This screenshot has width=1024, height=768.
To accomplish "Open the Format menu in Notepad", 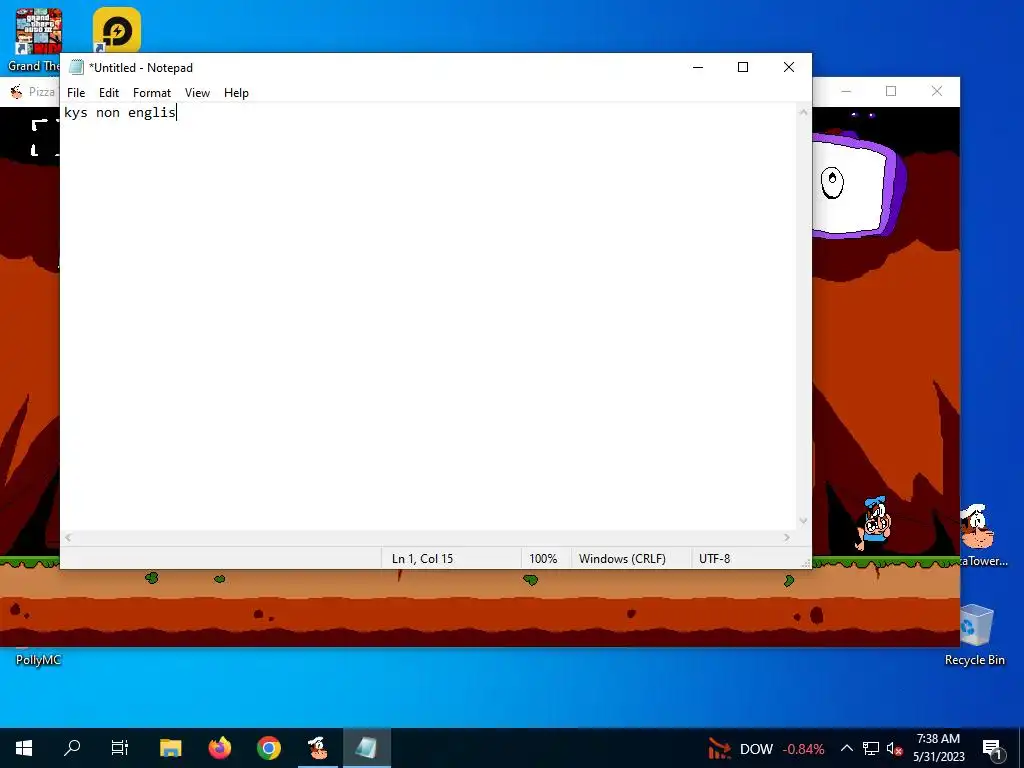I will [x=152, y=93].
